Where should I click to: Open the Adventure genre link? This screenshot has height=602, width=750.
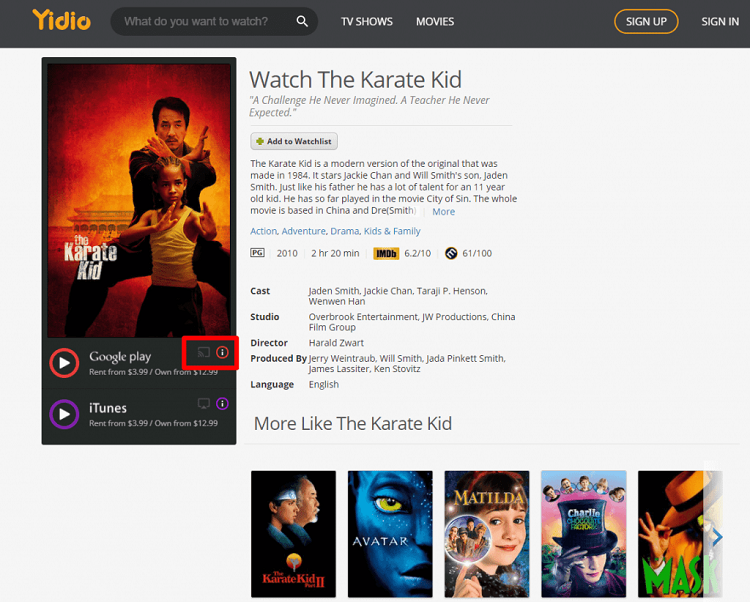[304, 231]
